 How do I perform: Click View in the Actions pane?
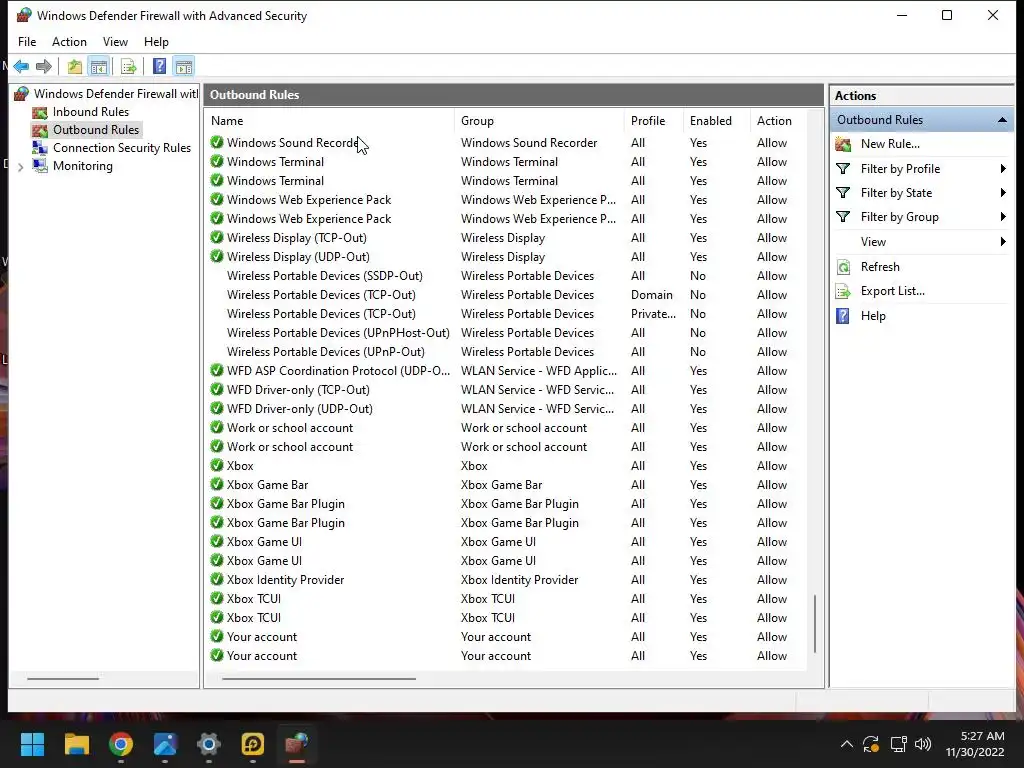pos(873,242)
